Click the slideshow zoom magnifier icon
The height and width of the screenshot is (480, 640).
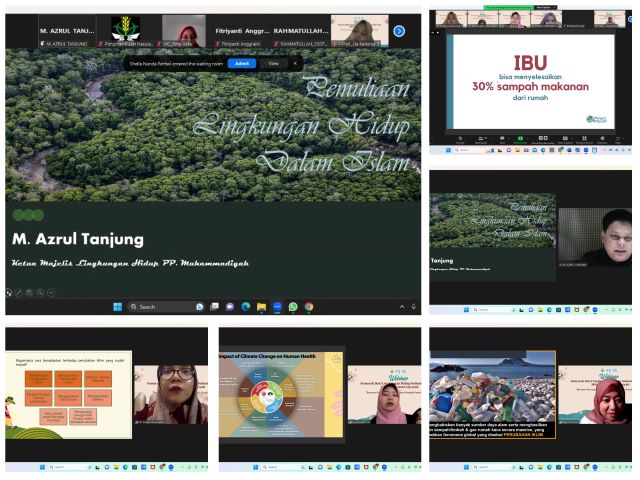coord(40,292)
